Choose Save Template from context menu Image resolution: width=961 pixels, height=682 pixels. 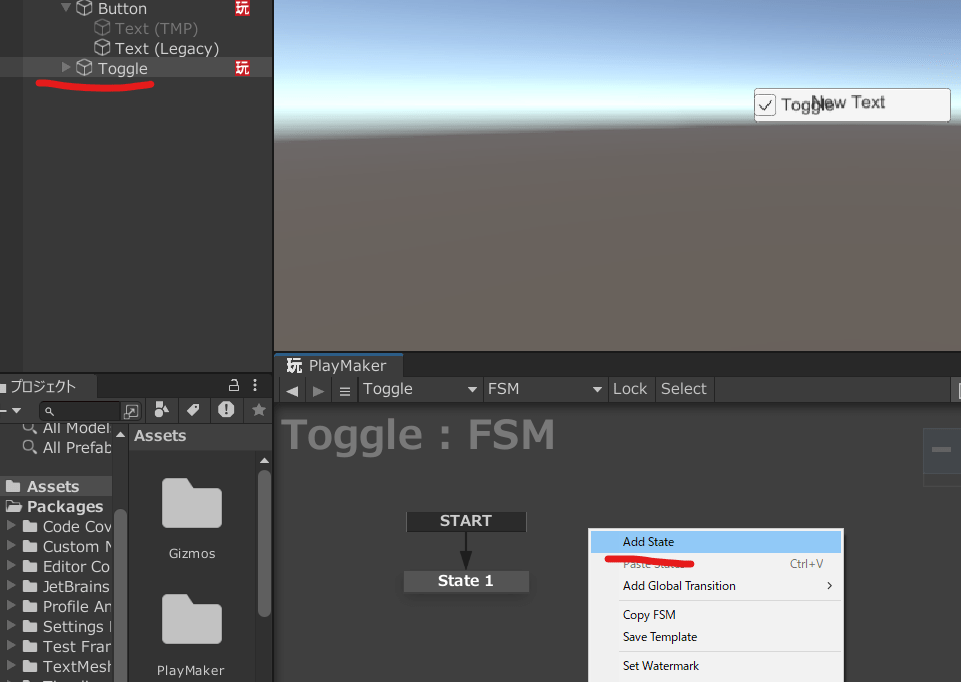(660, 637)
